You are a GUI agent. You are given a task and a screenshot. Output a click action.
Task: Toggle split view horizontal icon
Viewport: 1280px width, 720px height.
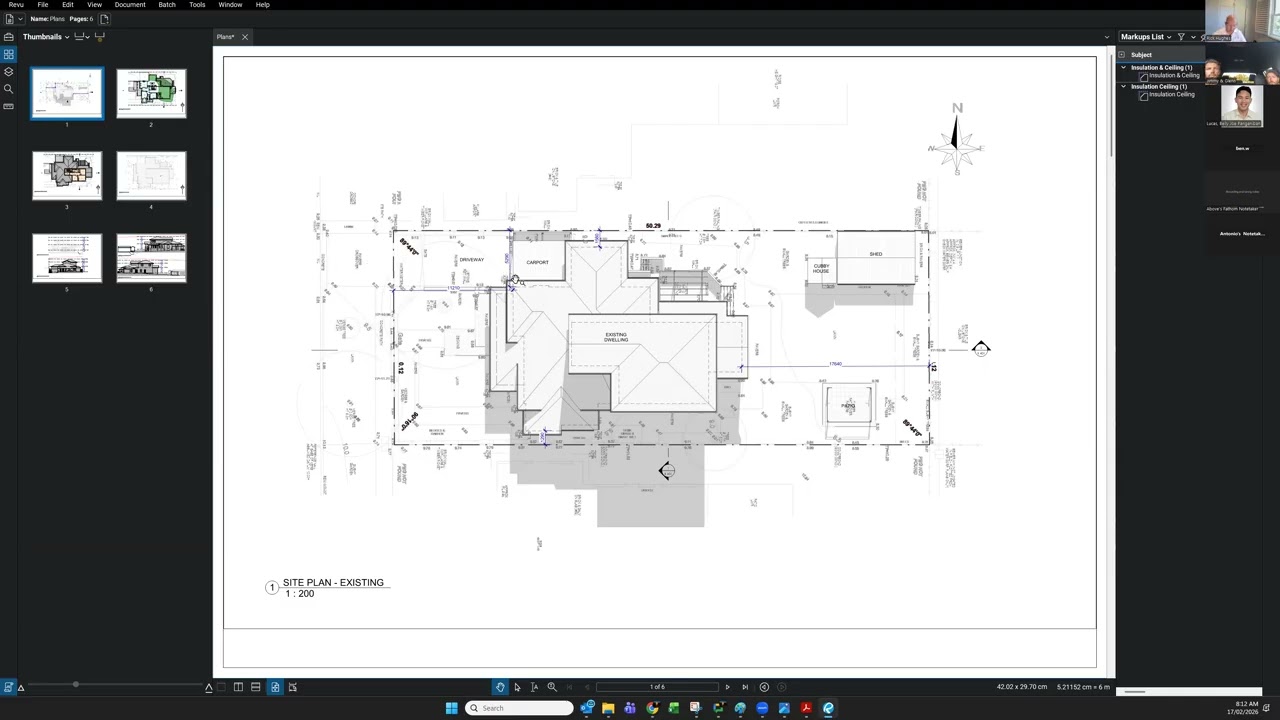(256, 687)
